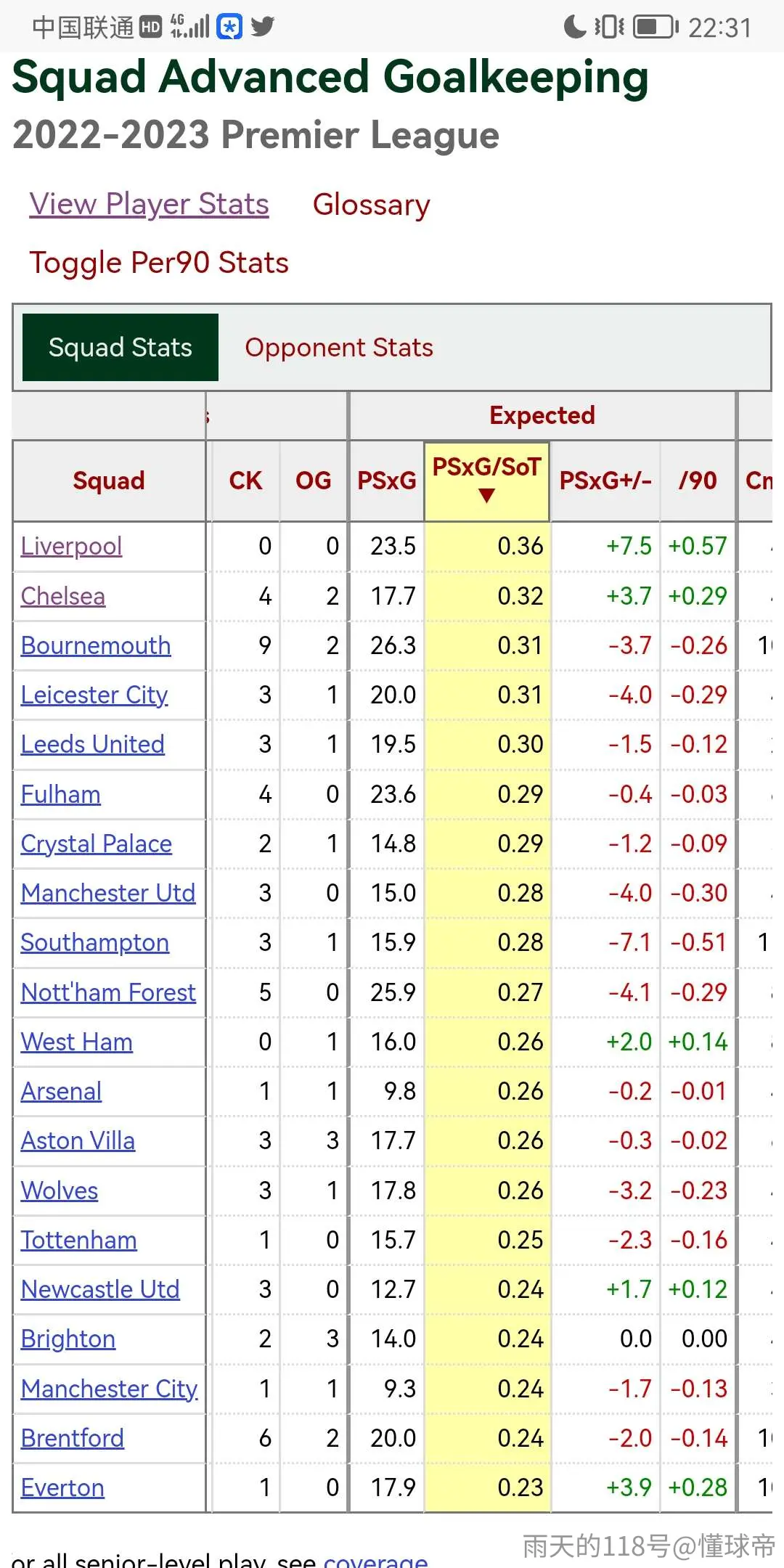The image size is (784, 1568).
Task: Switch to Opponent Stats tab
Action: pyautogui.click(x=338, y=348)
